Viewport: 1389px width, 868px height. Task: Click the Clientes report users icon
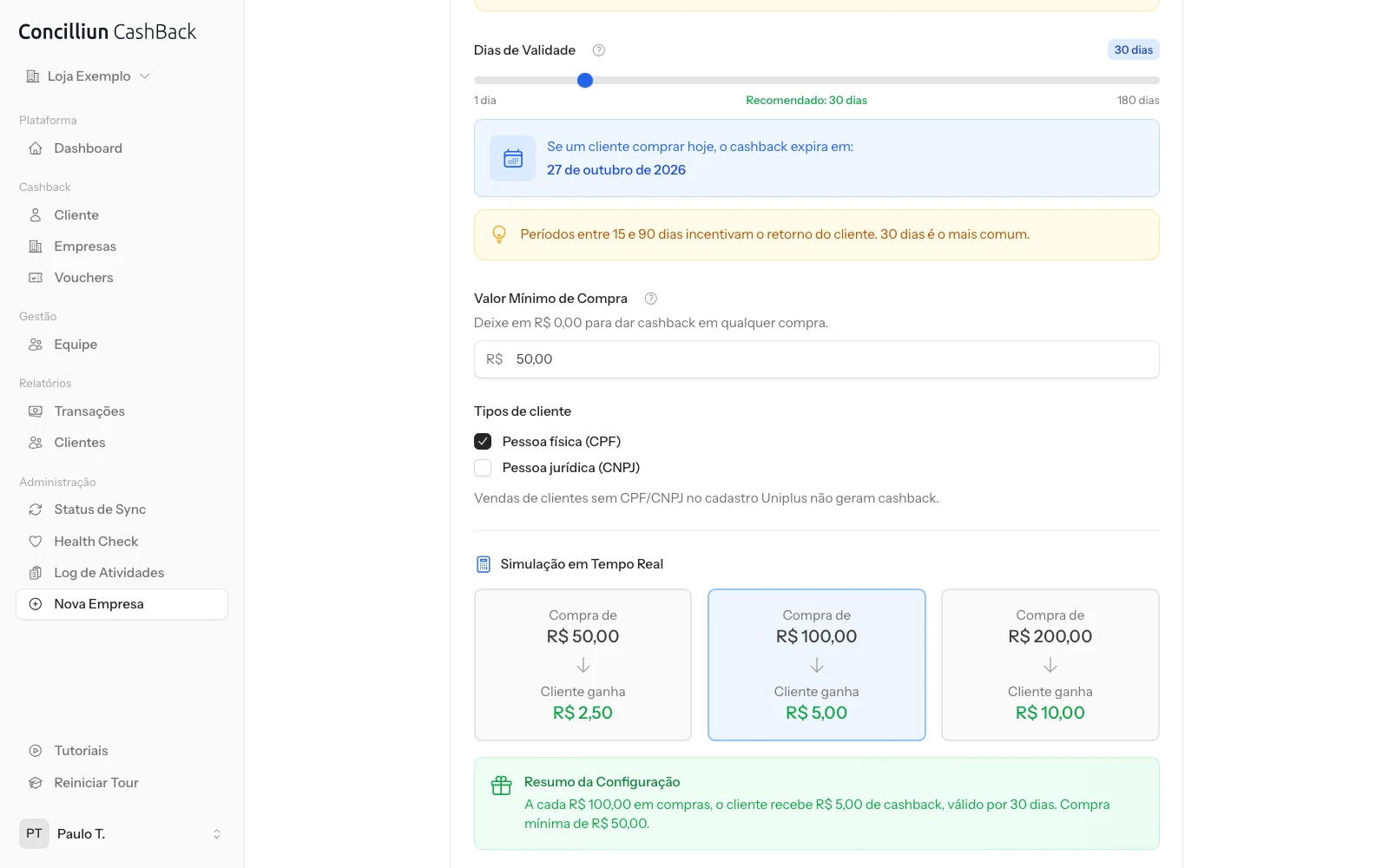[x=36, y=443]
